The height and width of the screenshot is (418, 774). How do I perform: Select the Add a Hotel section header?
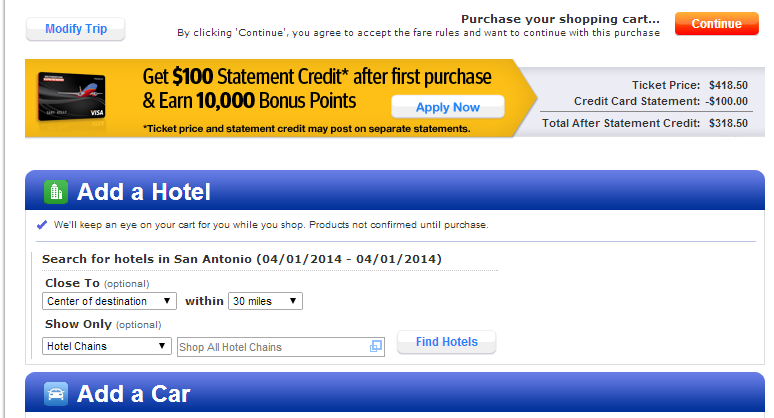(x=144, y=192)
